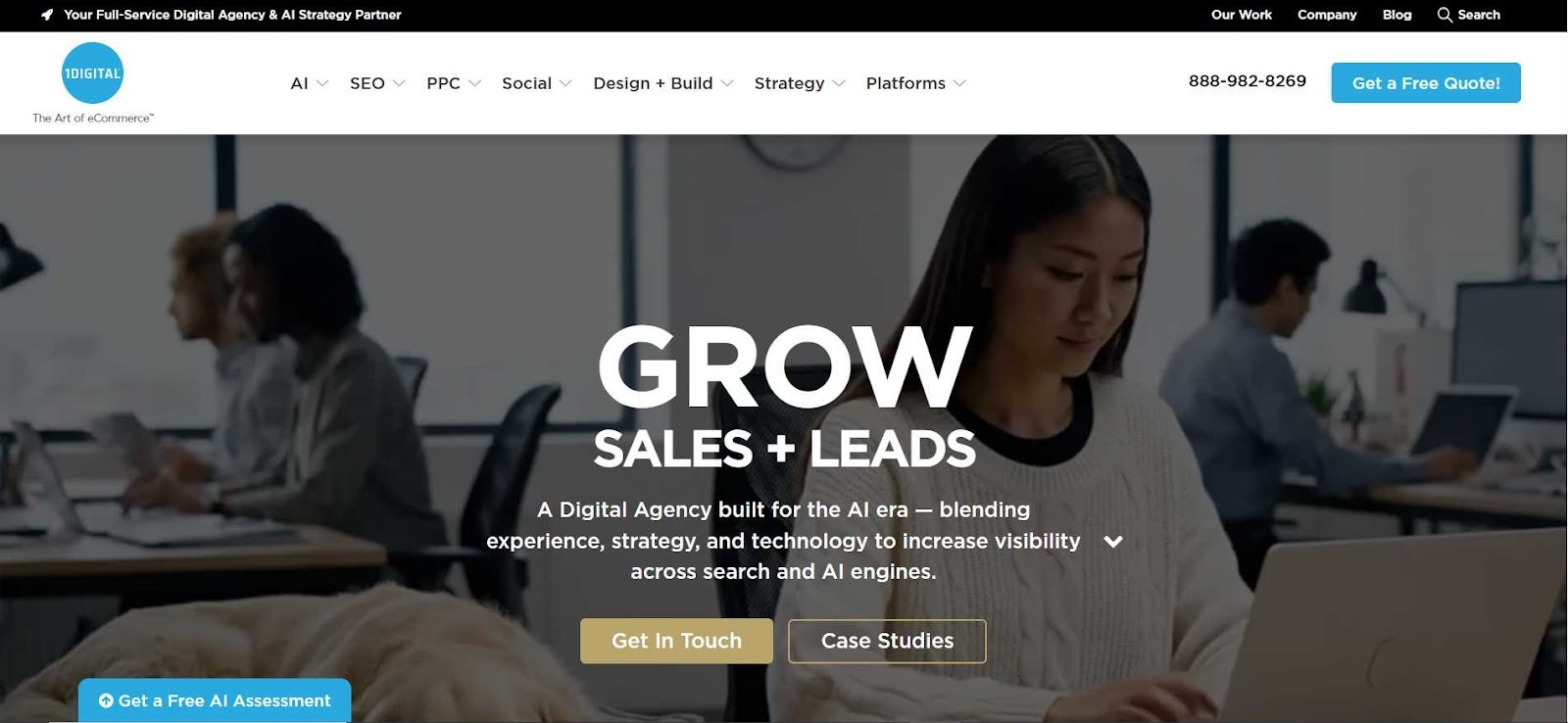Image resolution: width=1568 pixels, height=723 pixels.
Task: Click the up-arrow icon on AI Assessment button
Action: click(106, 701)
